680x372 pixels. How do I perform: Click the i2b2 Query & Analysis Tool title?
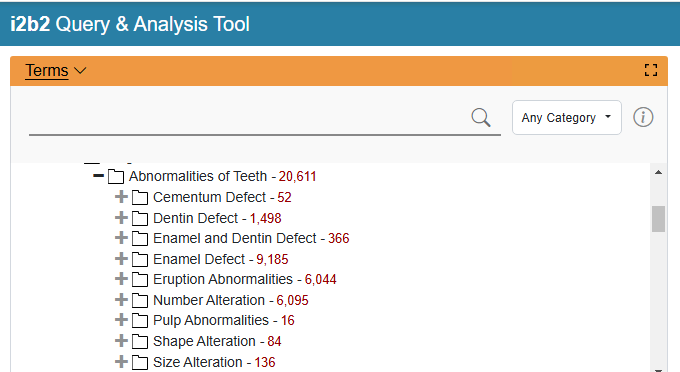130,24
